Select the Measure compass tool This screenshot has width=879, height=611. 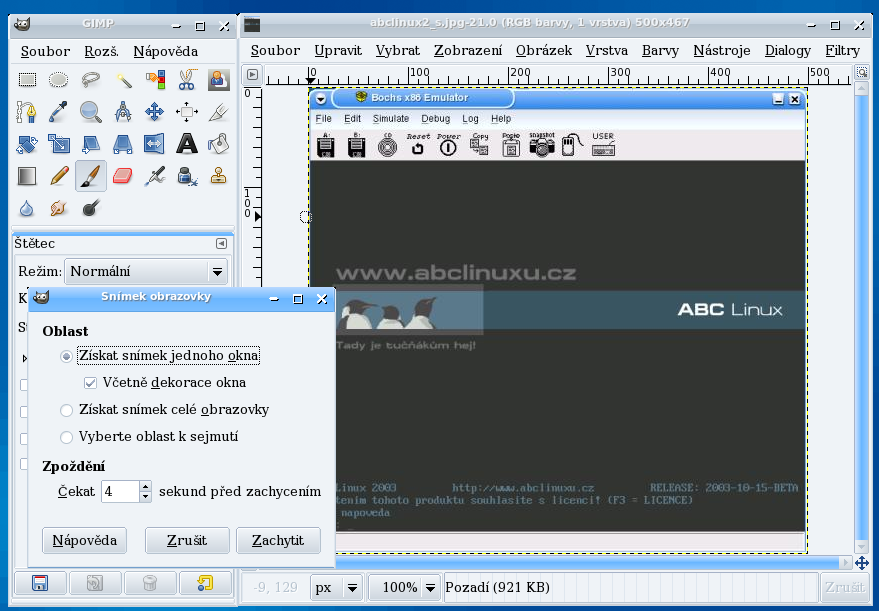pos(123,112)
